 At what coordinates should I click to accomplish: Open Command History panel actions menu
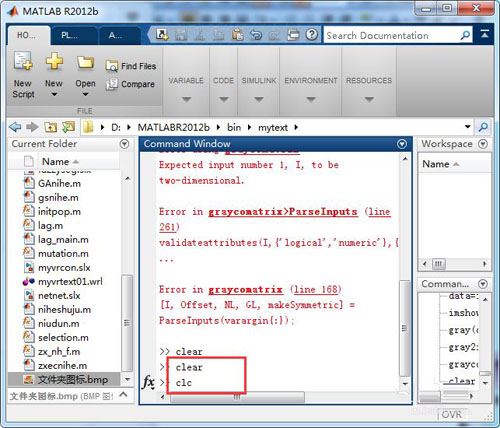[x=483, y=284]
